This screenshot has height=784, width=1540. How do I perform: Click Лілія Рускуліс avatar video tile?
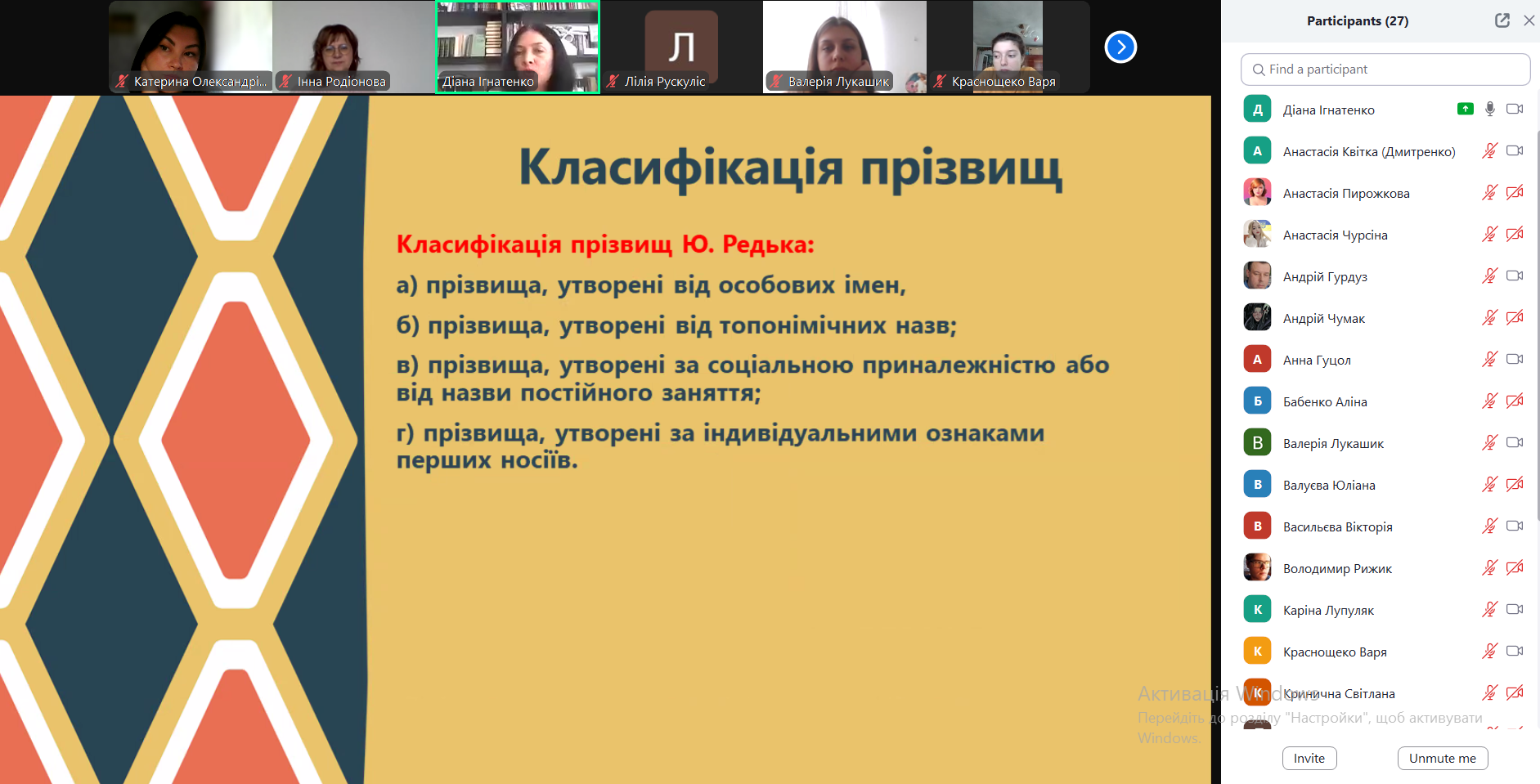680,47
